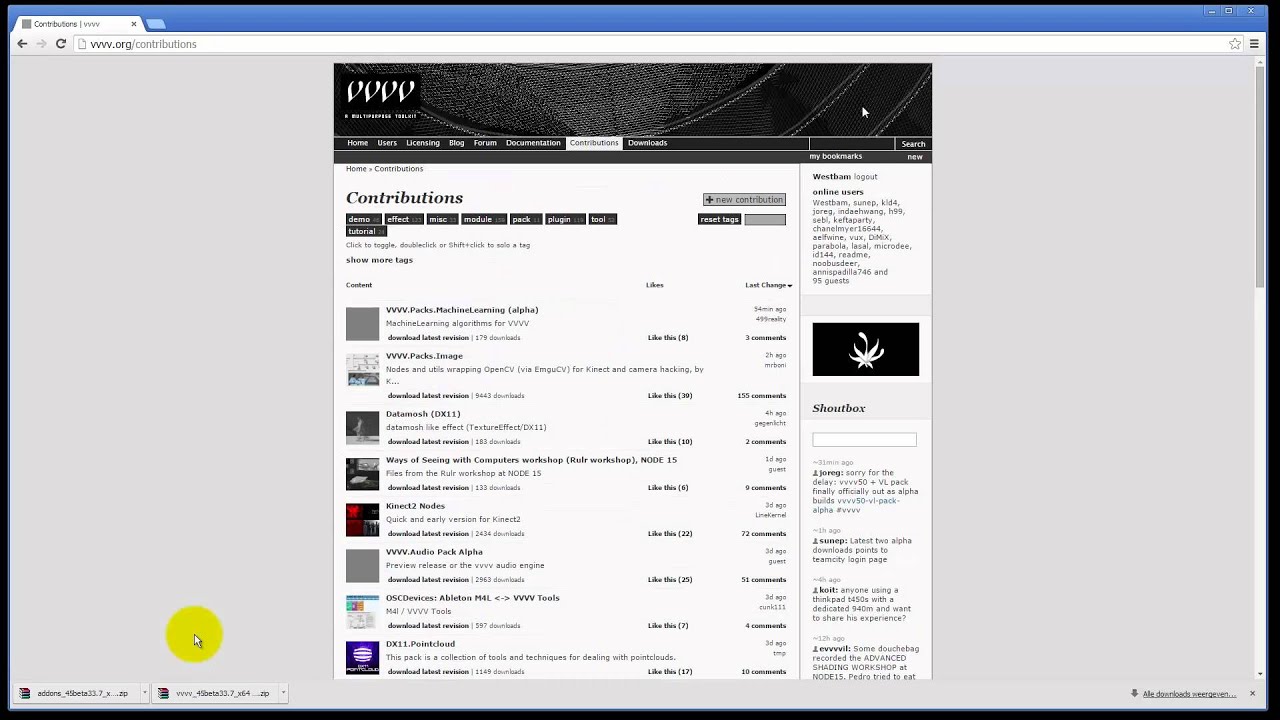Open addons zip download options arrow
This screenshot has width=1280, height=720.
144,693
